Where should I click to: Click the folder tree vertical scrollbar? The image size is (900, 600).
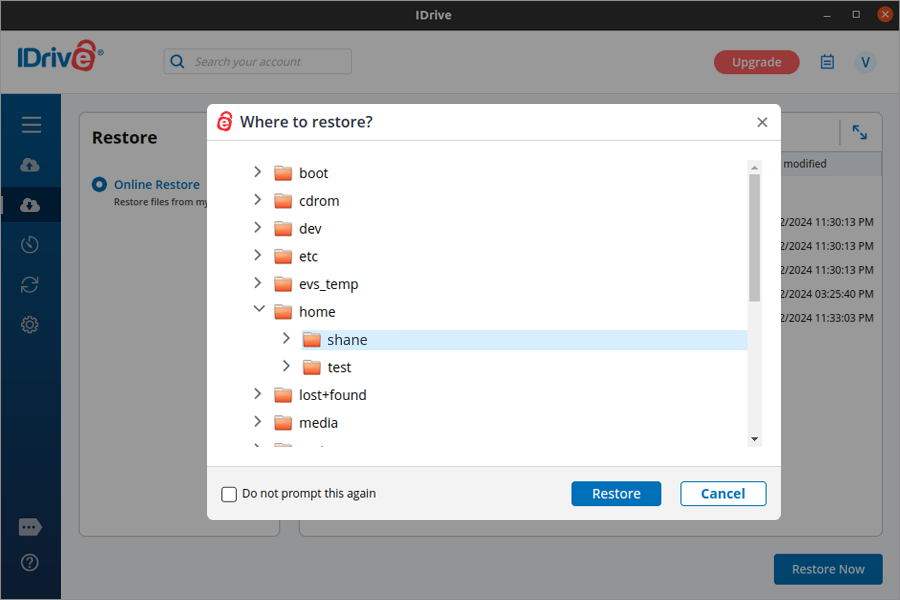point(755,238)
